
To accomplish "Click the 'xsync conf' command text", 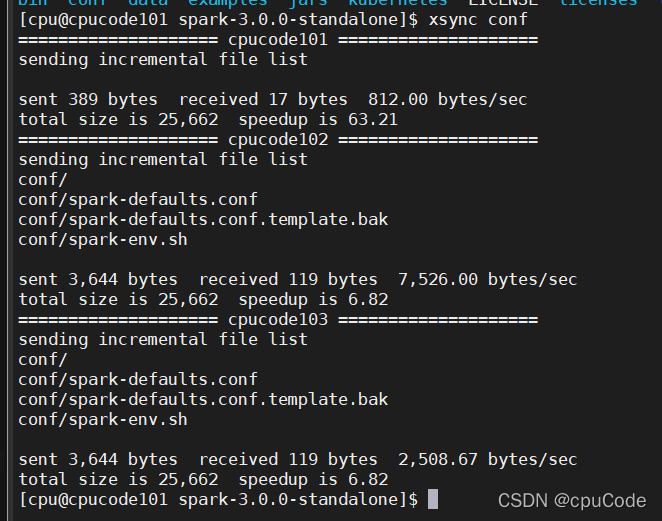I will tap(478, 19).
